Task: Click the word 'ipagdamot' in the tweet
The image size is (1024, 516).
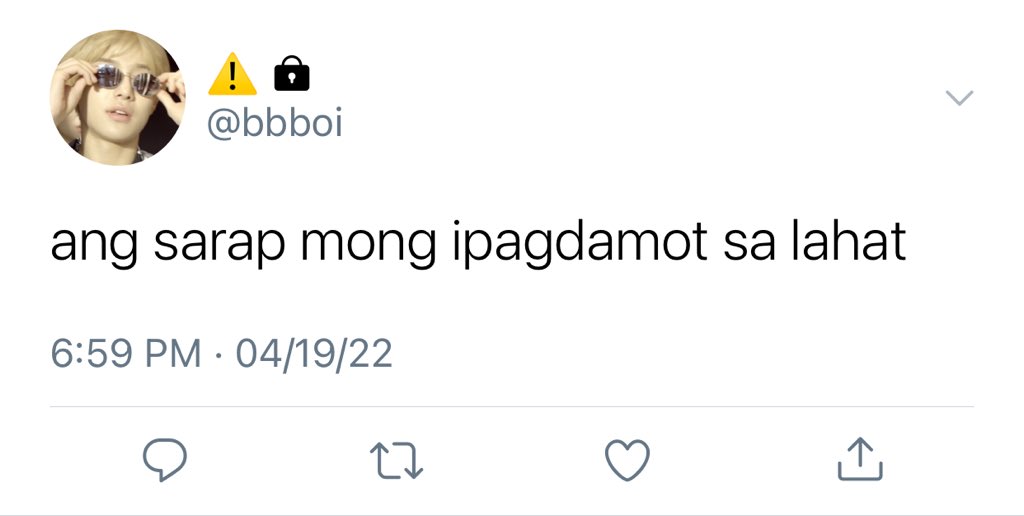Action: click(x=580, y=242)
